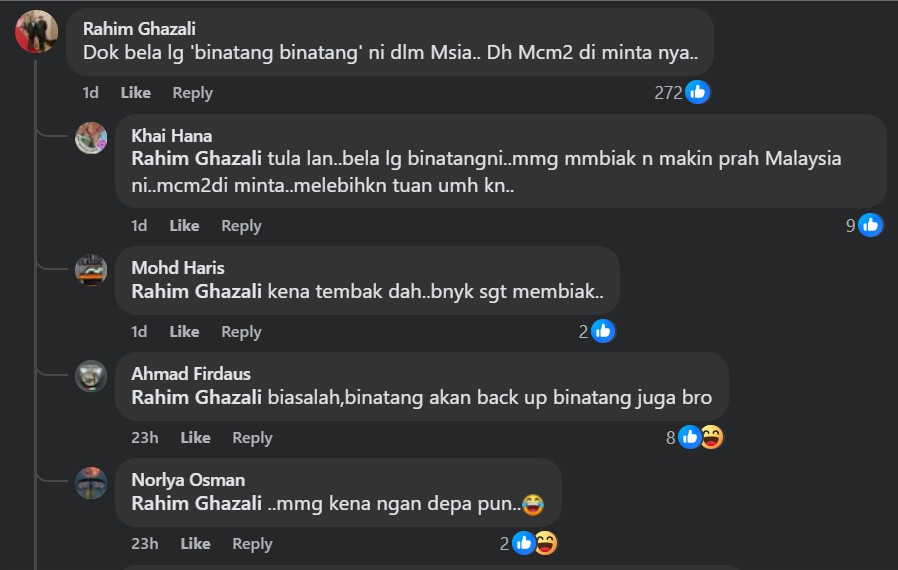Viewport: 898px width, 570px height.
Task: View the like reaction icon beside the 272 count
Action: pyautogui.click(x=698, y=92)
